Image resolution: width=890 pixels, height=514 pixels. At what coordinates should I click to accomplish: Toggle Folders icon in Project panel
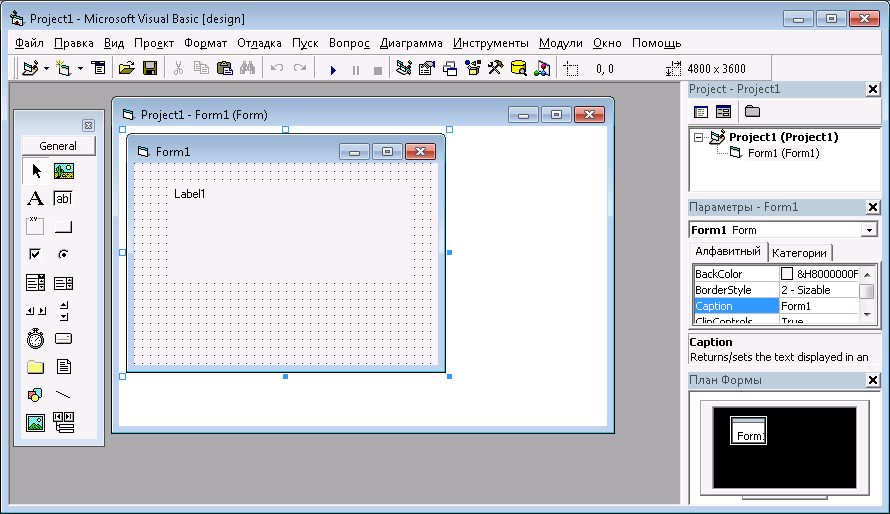(753, 112)
